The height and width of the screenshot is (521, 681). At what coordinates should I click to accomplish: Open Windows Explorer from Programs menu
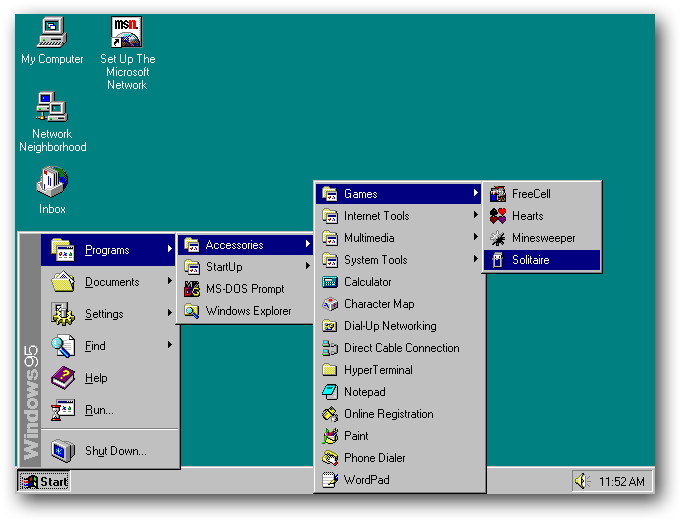(248, 311)
